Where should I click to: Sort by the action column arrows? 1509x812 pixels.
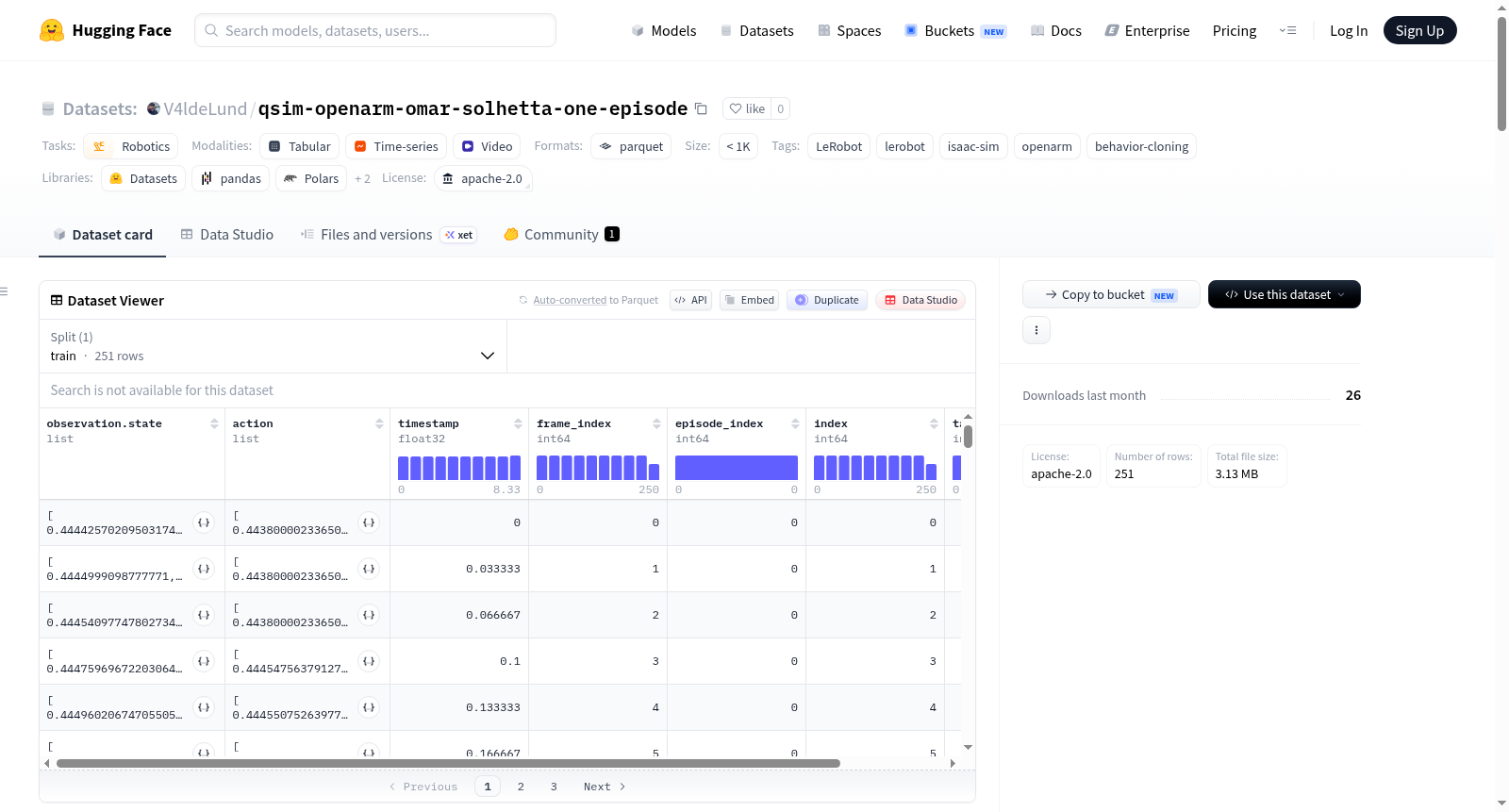click(379, 423)
